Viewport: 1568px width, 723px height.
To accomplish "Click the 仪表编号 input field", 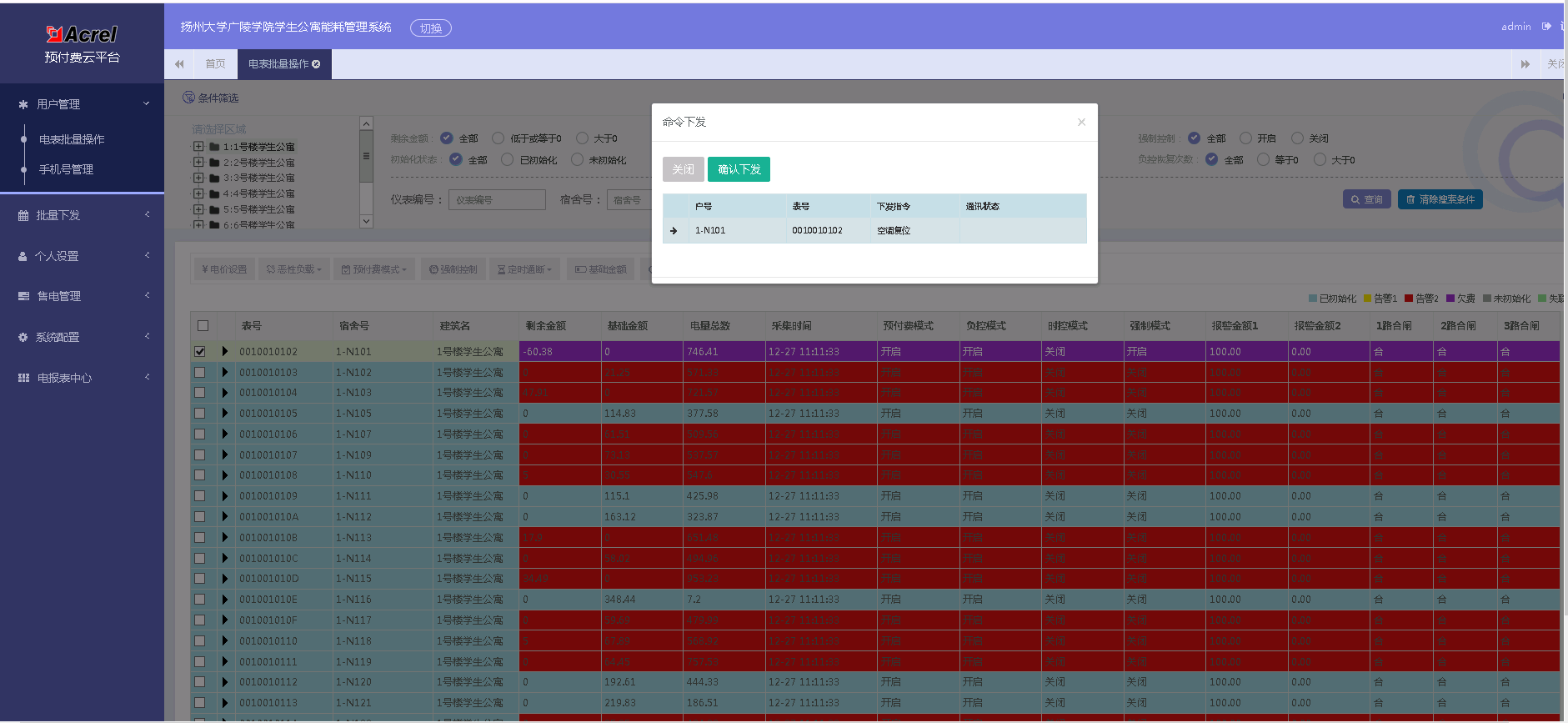I will (497, 200).
